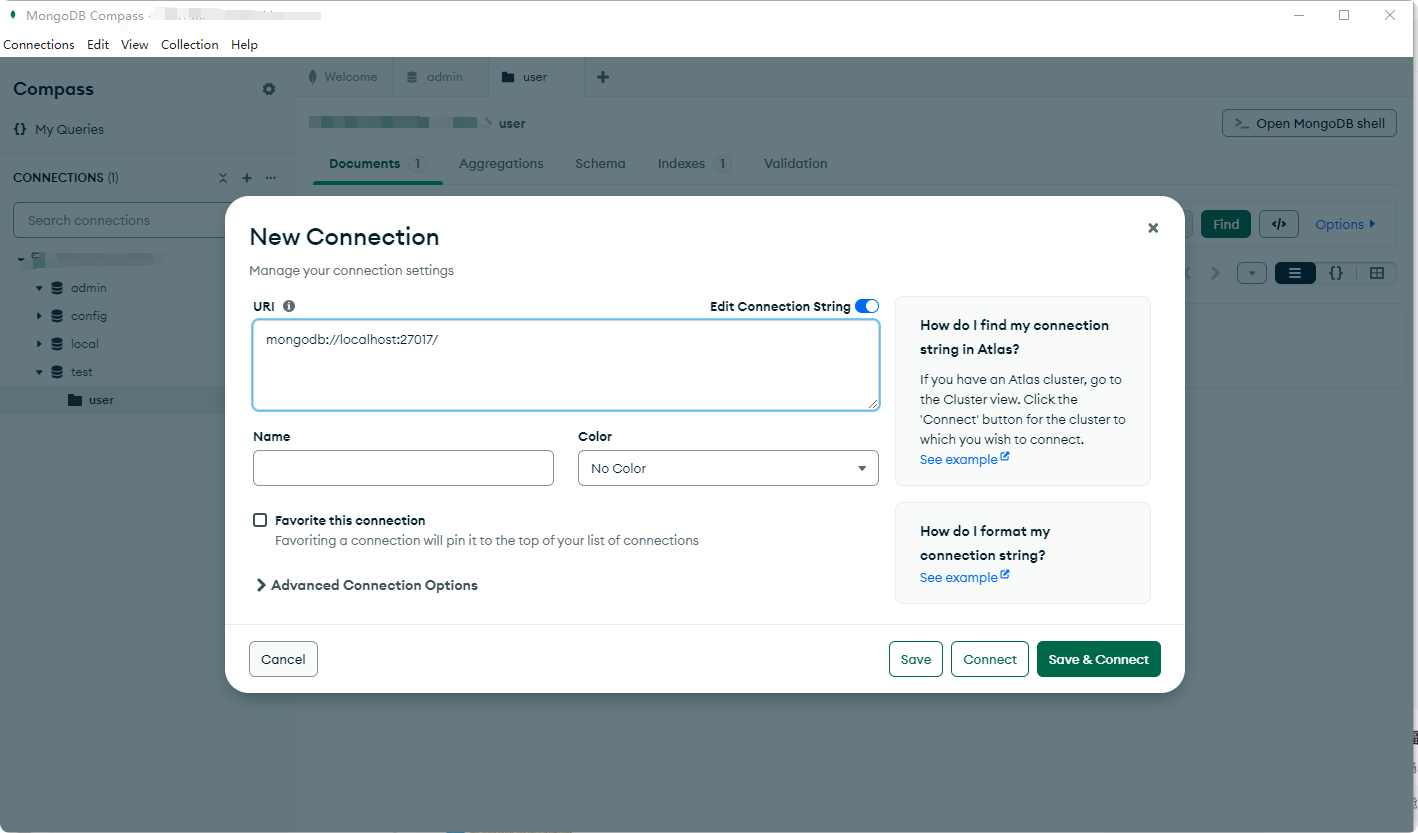Viewport: 1418px width, 833px height.
Task: Expand the config database tree node
Action: (39, 316)
